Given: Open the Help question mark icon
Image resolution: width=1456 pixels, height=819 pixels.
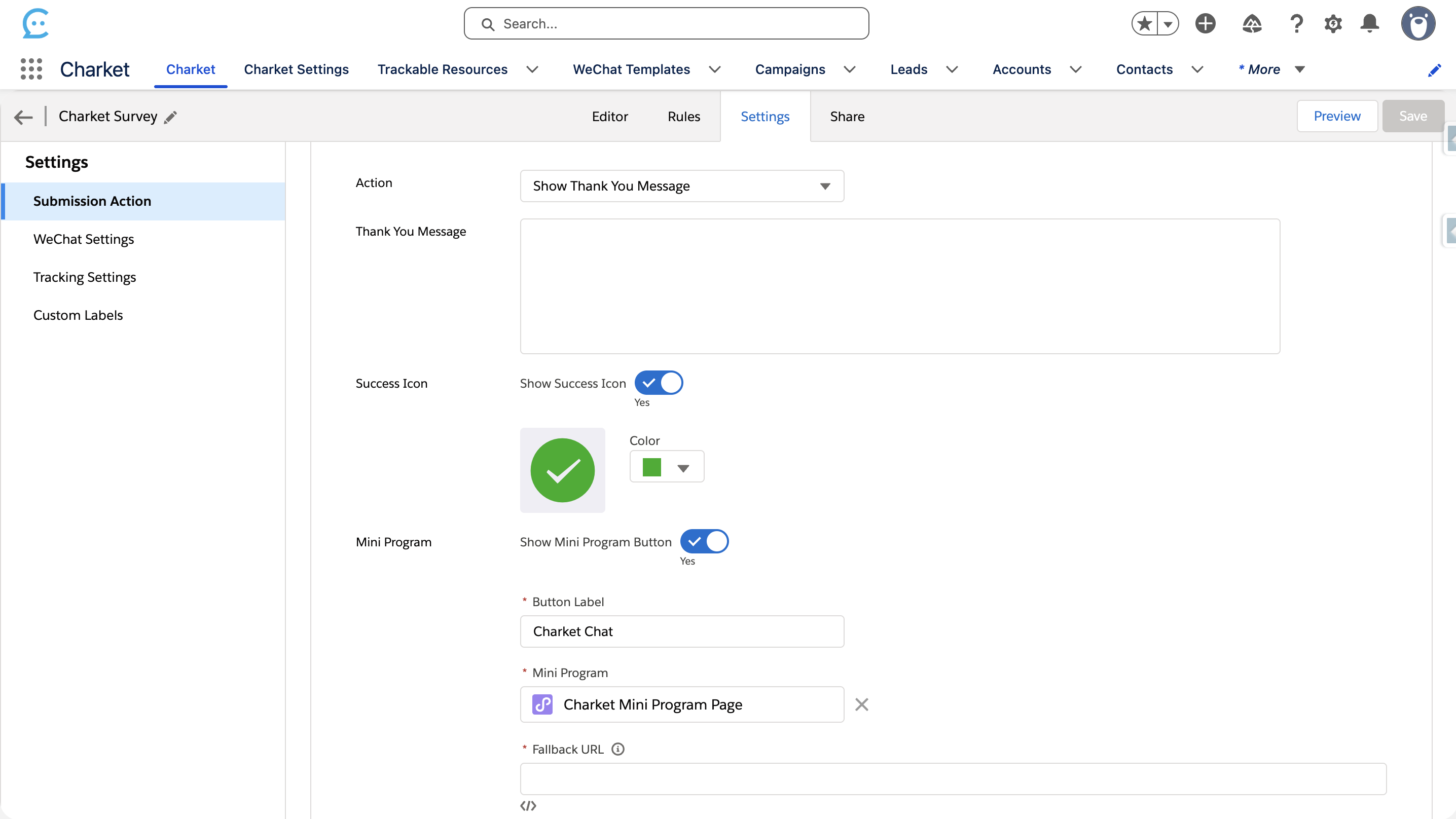Looking at the screenshot, I should coord(1297,24).
